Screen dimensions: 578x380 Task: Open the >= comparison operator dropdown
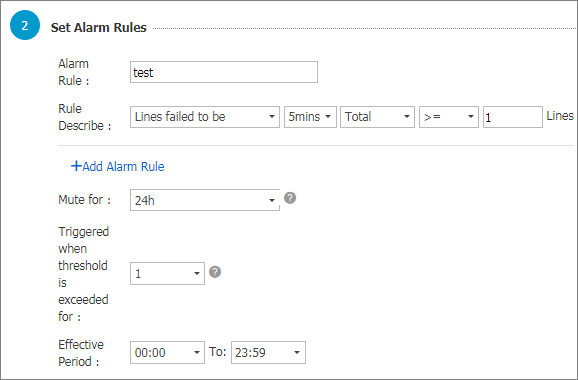click(x=449, y=117)
